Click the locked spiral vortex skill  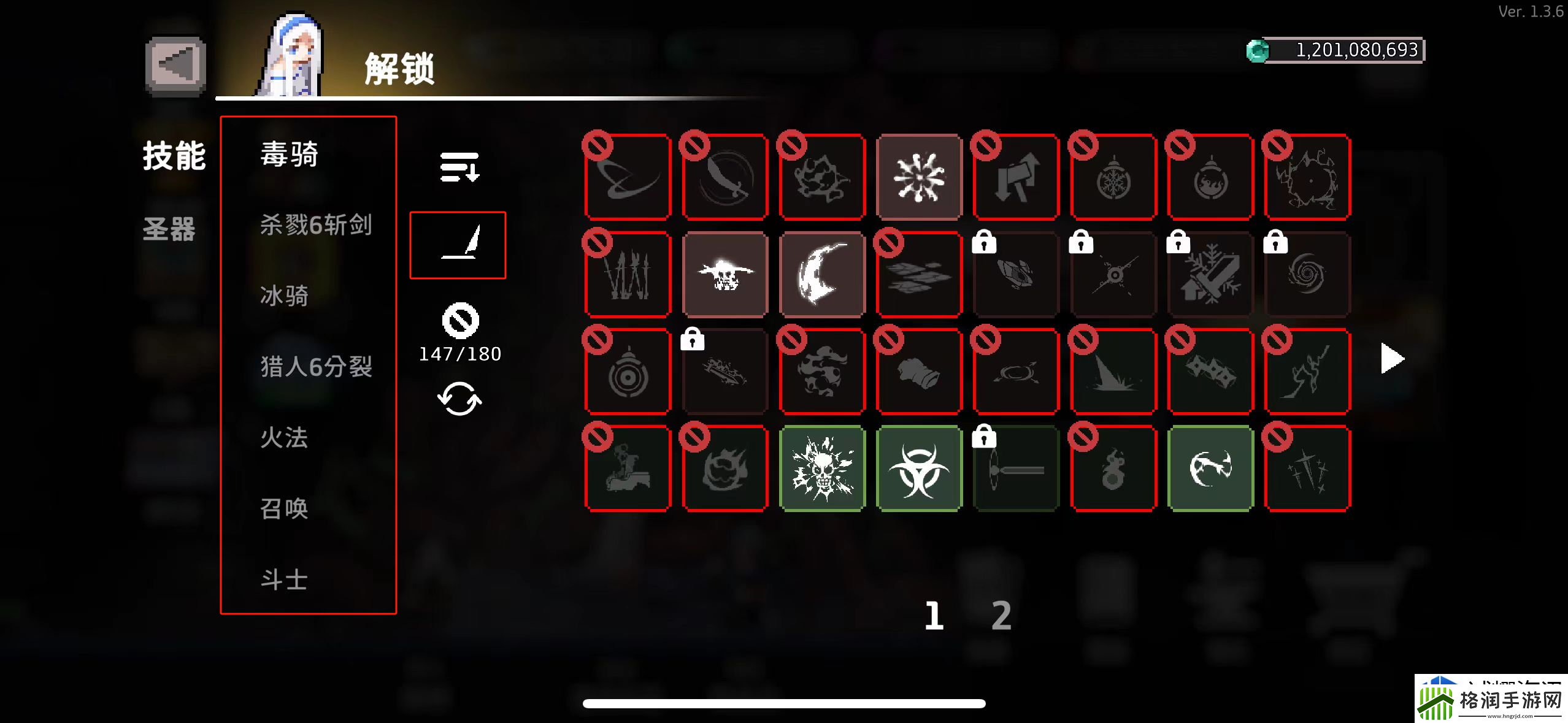[1307, 275]
